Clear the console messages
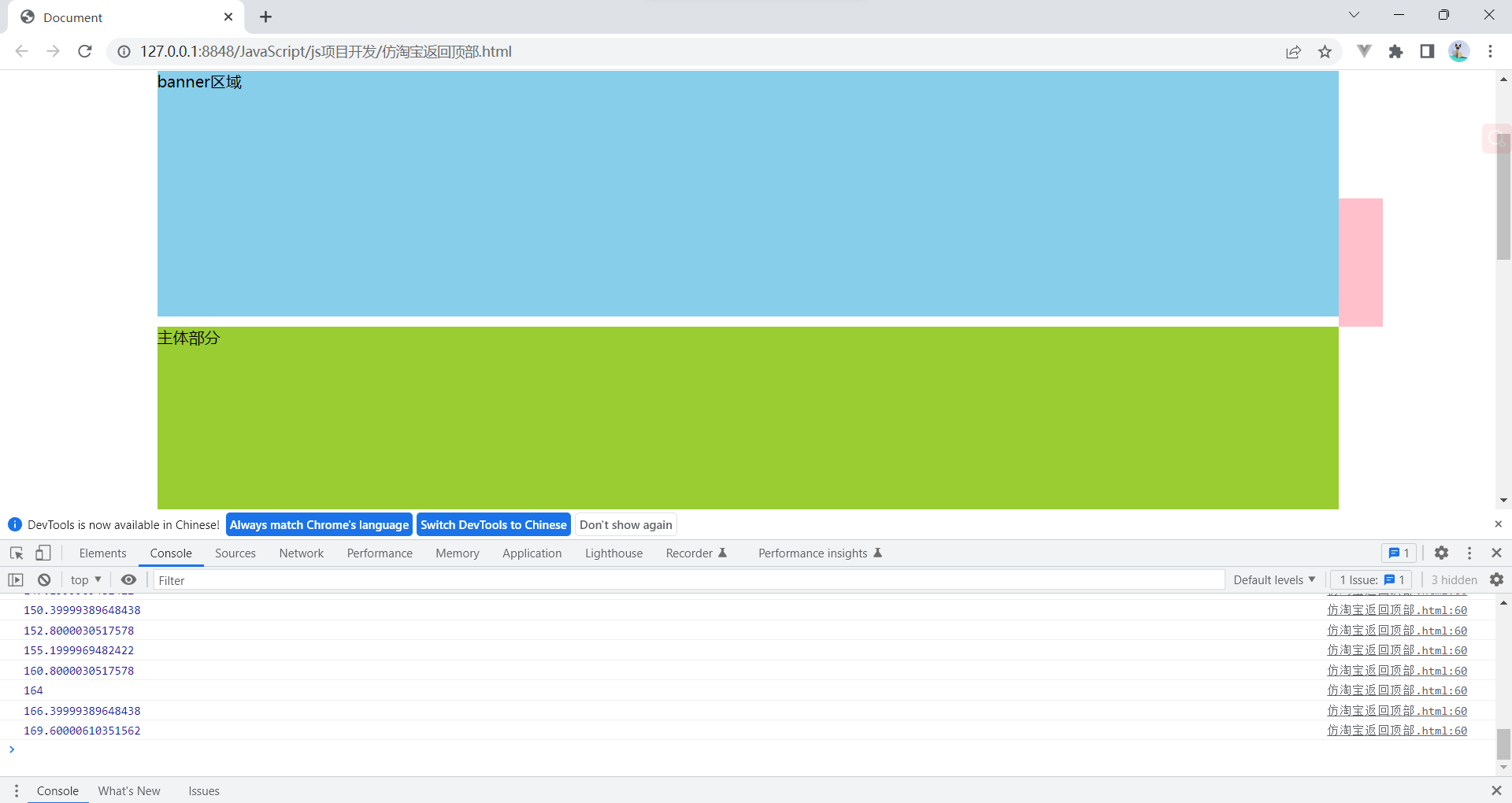Image resolution: width=1512 pixels, height=803 pixels. tap(44, 579)
